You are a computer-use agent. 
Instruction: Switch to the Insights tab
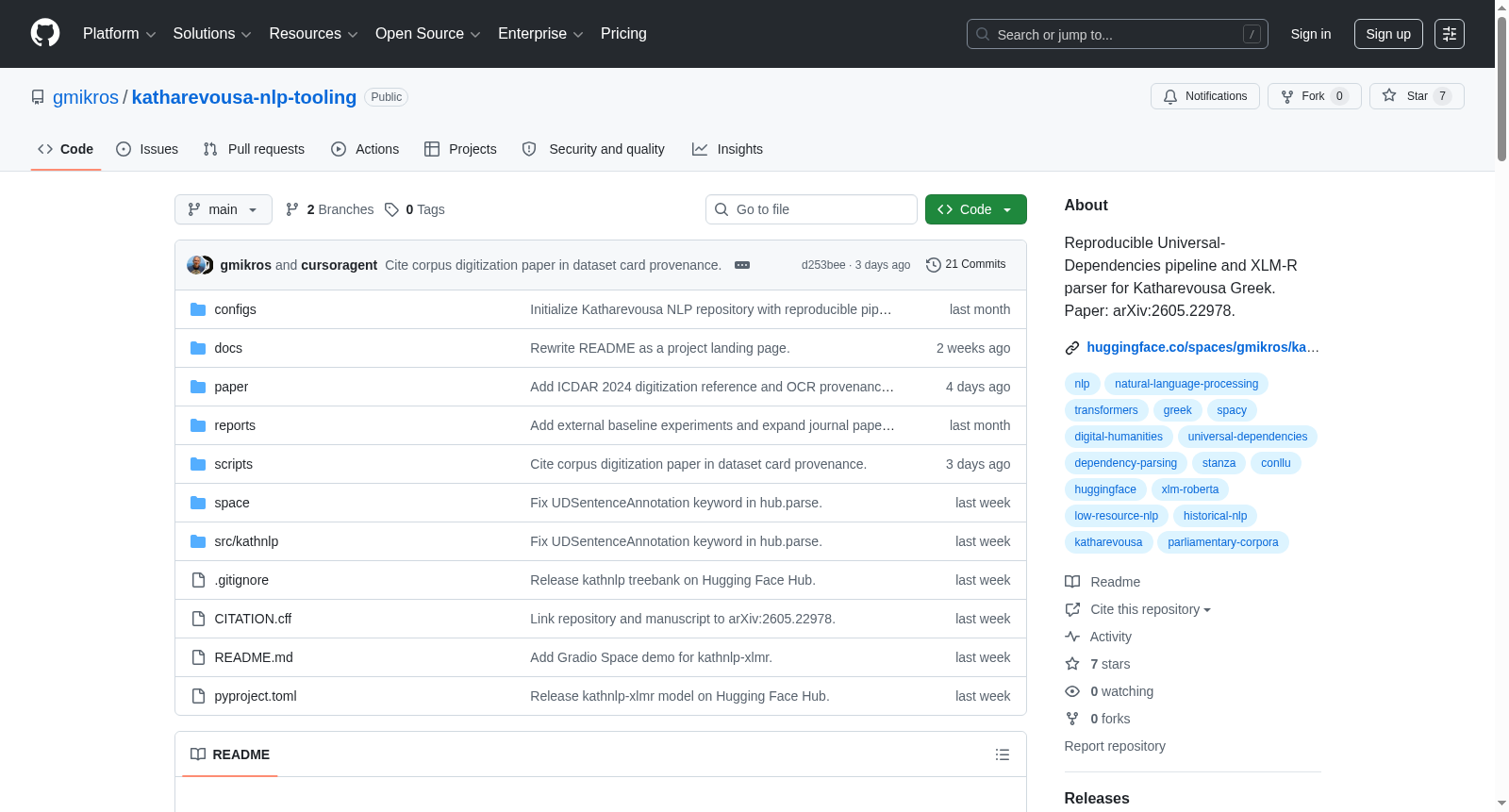tap(727, 149)
